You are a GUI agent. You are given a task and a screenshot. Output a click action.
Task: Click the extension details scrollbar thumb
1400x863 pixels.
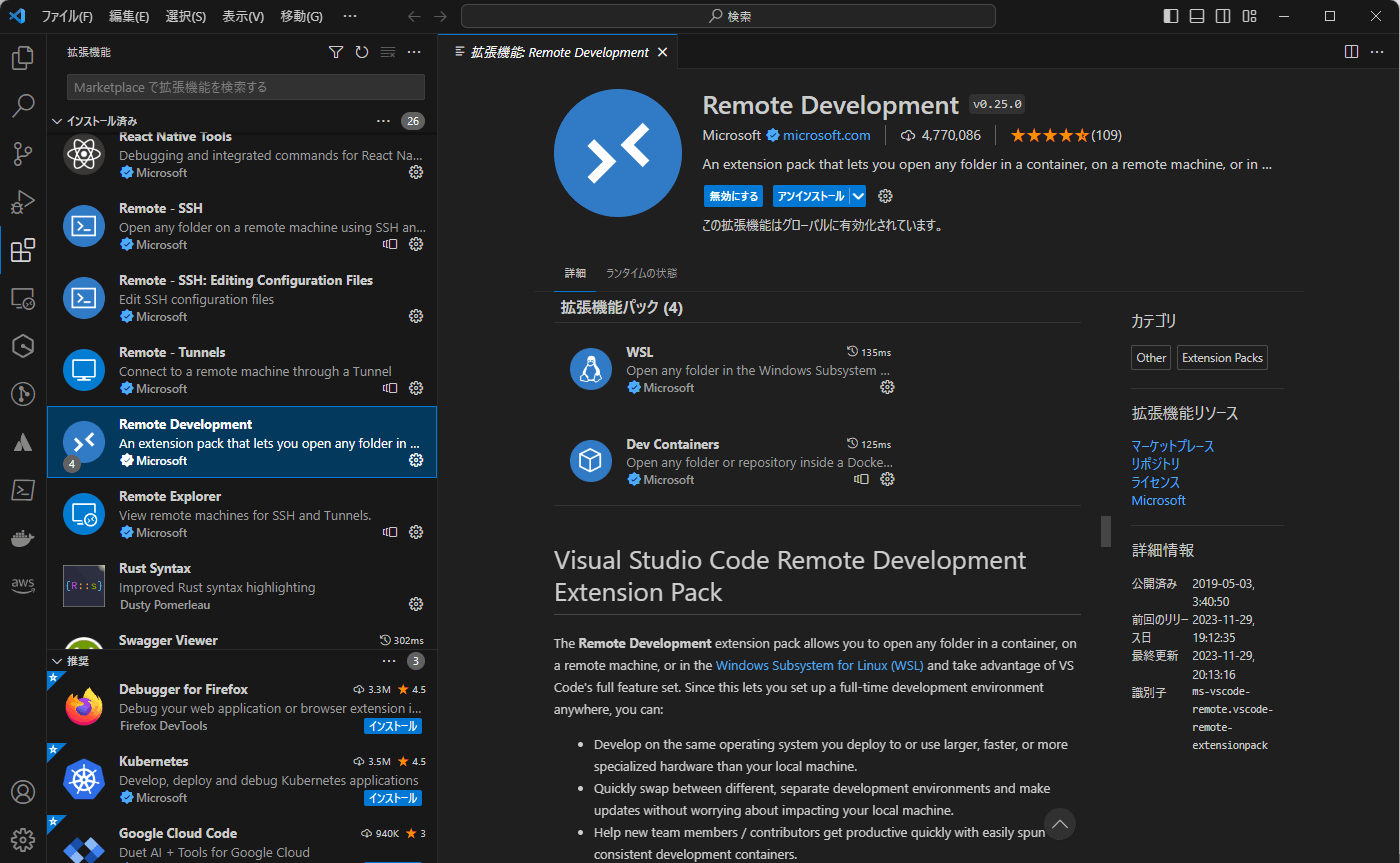pyautogui.click(x=1106, y=531)
